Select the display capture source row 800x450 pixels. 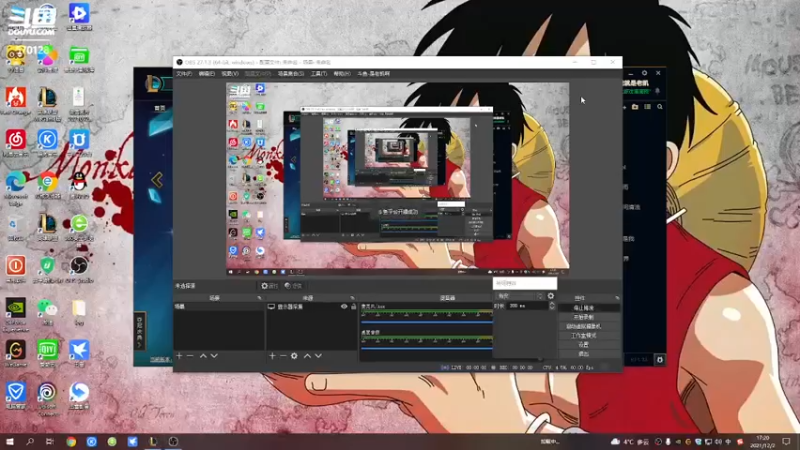(x=312, y=307)
